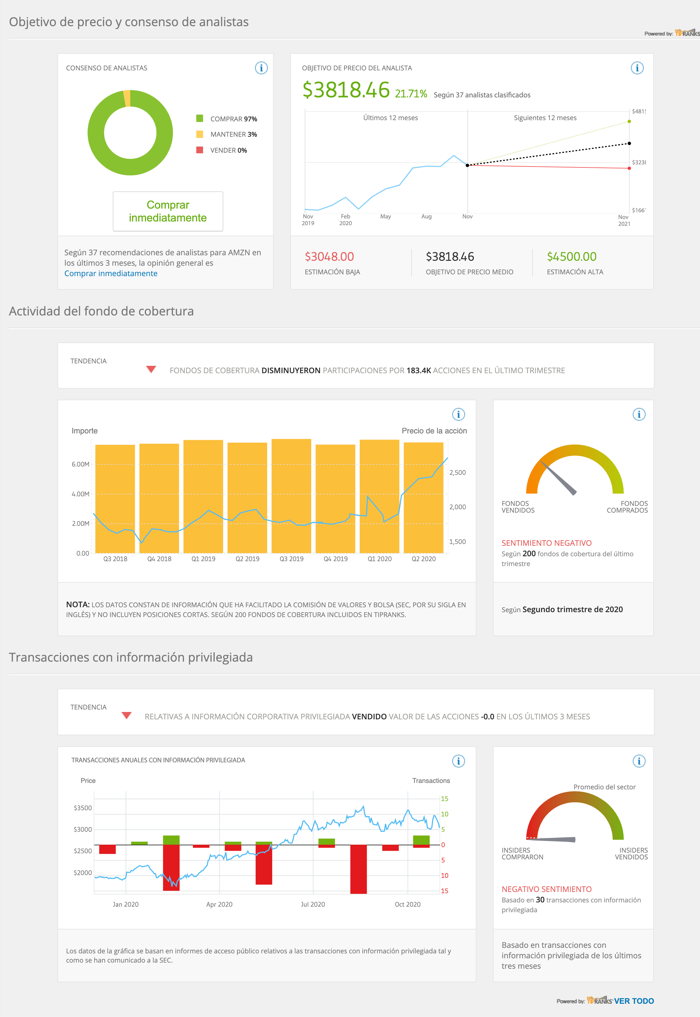Image resolution: width=700 pixels, height=1017 pixels.
Task: Click the green high estimate forecast endpoint
Action: [629, 121]
